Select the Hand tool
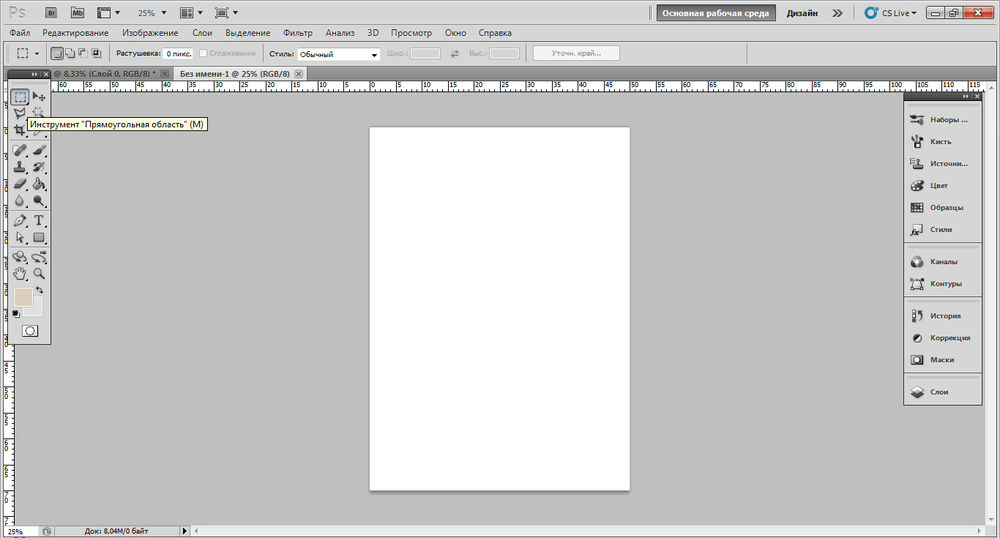The image size is (1000, 538). tap(20, 272)
